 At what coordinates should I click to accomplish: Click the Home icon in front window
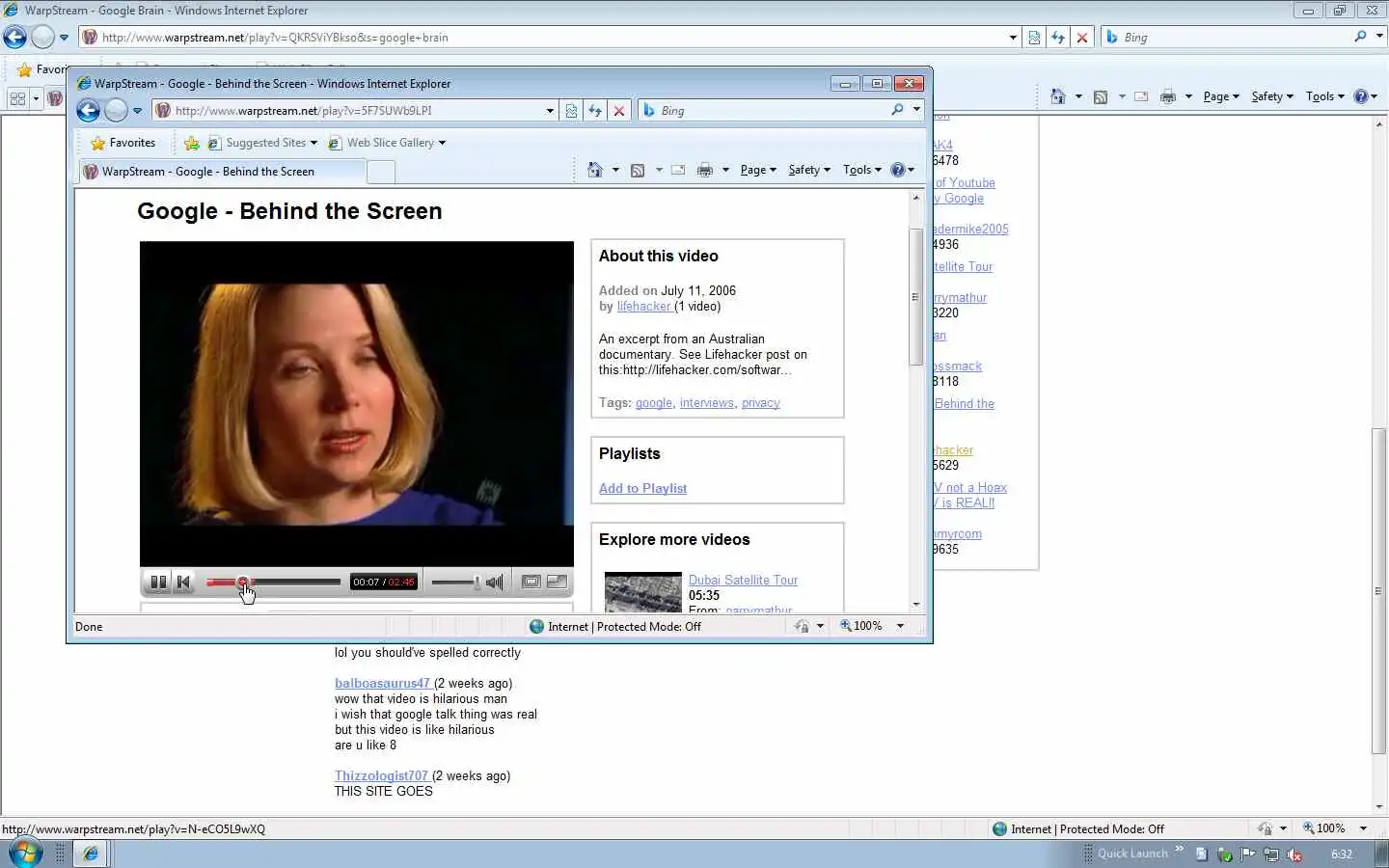coord(595,170)
